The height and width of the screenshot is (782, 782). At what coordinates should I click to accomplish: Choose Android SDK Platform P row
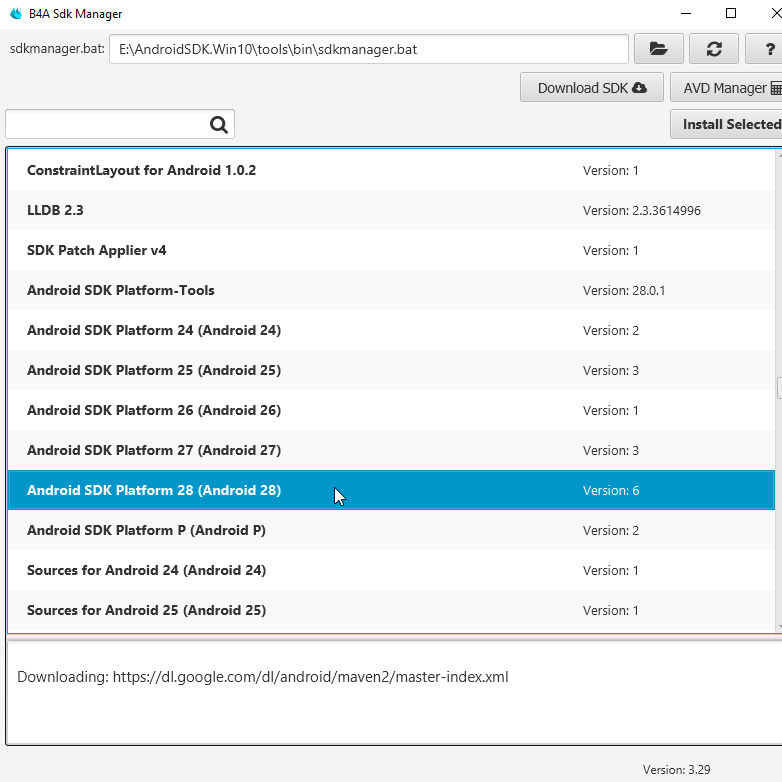pos(146,530)
